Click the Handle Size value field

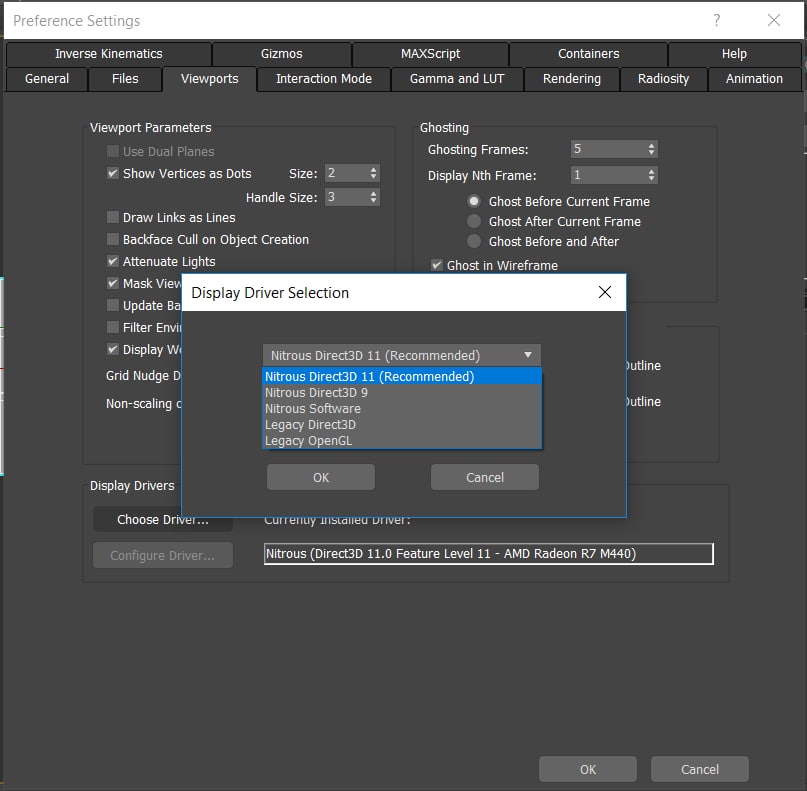click(x=347, y=197)
